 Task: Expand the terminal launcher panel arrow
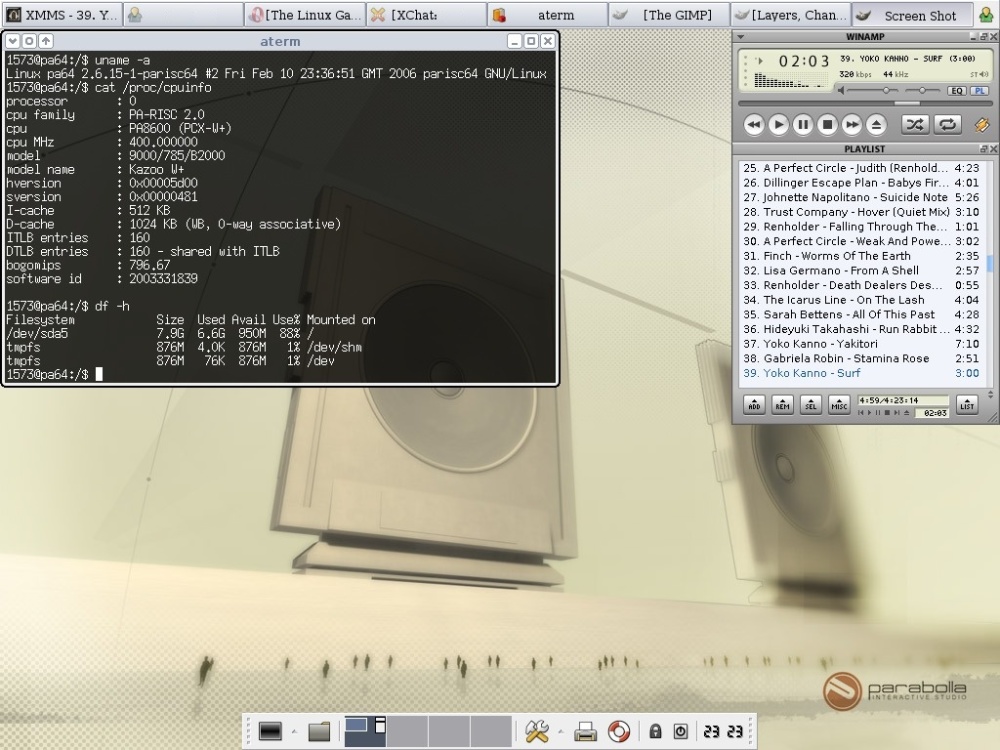pos(294,731)
